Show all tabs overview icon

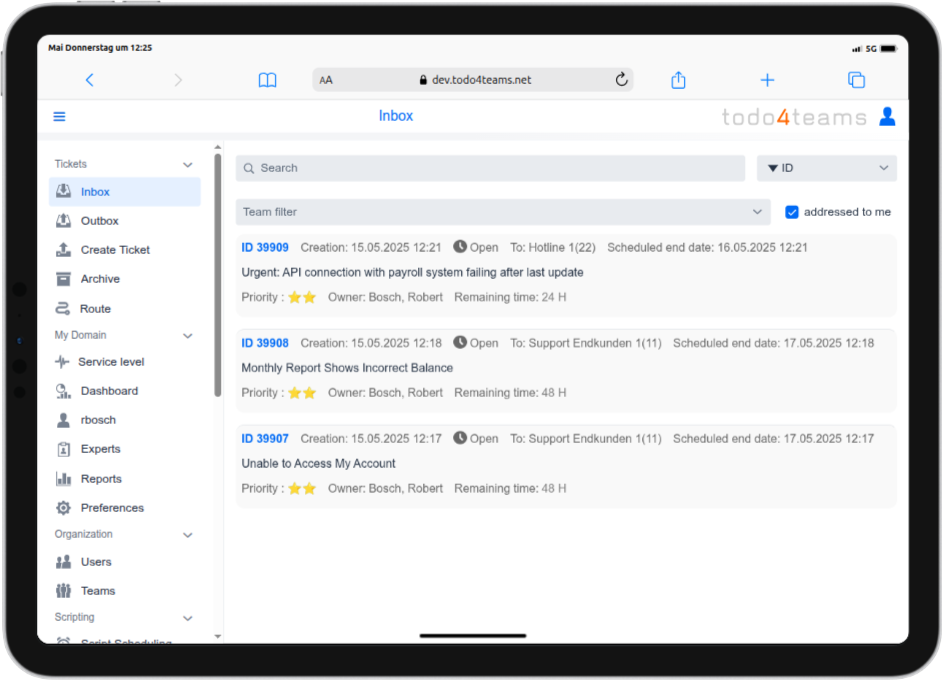click(x=856, y=80)
